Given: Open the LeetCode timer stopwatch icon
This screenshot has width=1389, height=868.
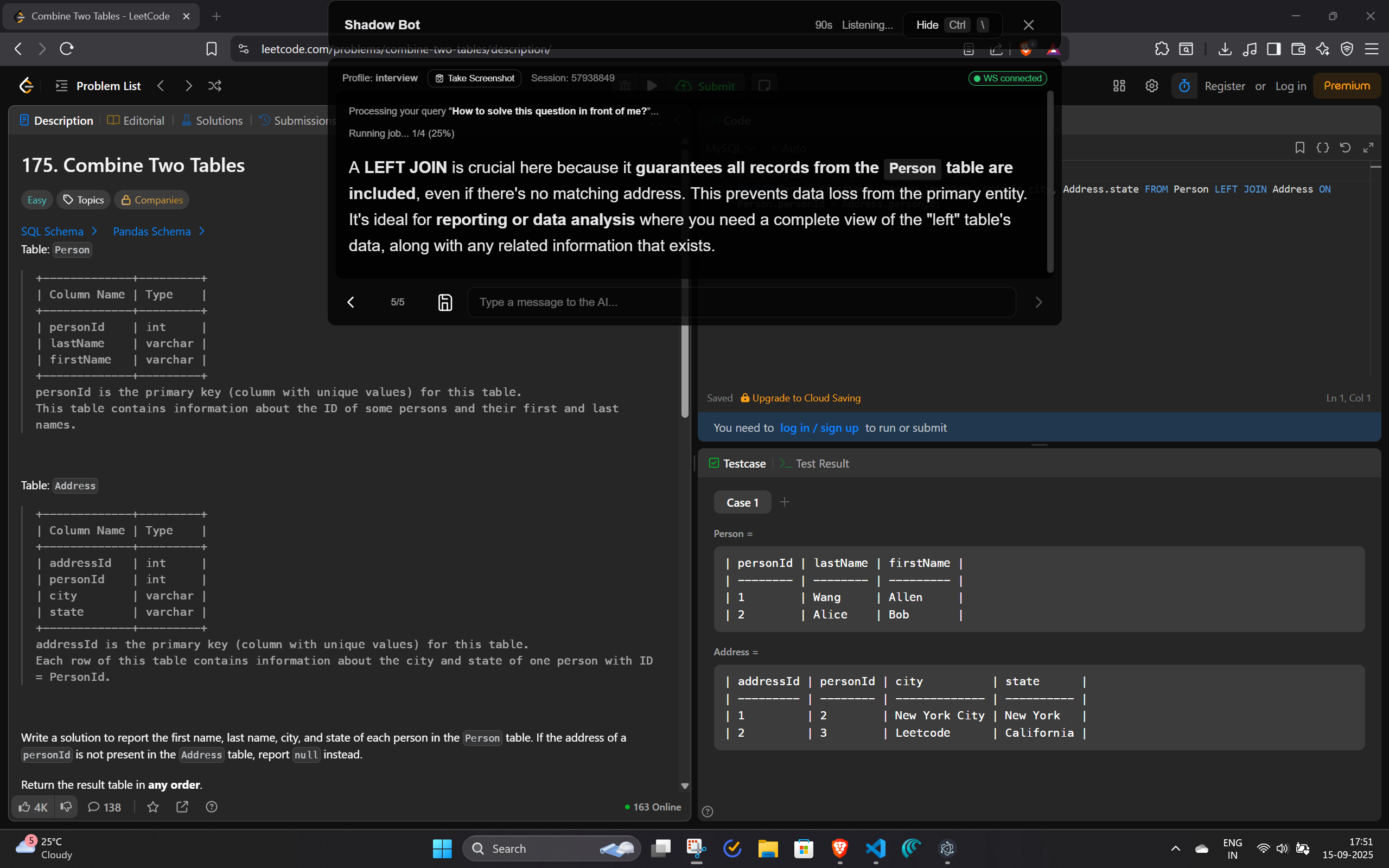Looking at the screenshot, I should (x=1184, y=86).
